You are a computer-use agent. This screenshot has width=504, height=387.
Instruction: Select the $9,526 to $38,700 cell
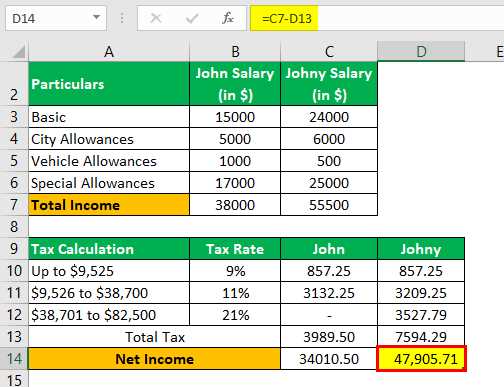click(x=109, y=293)
